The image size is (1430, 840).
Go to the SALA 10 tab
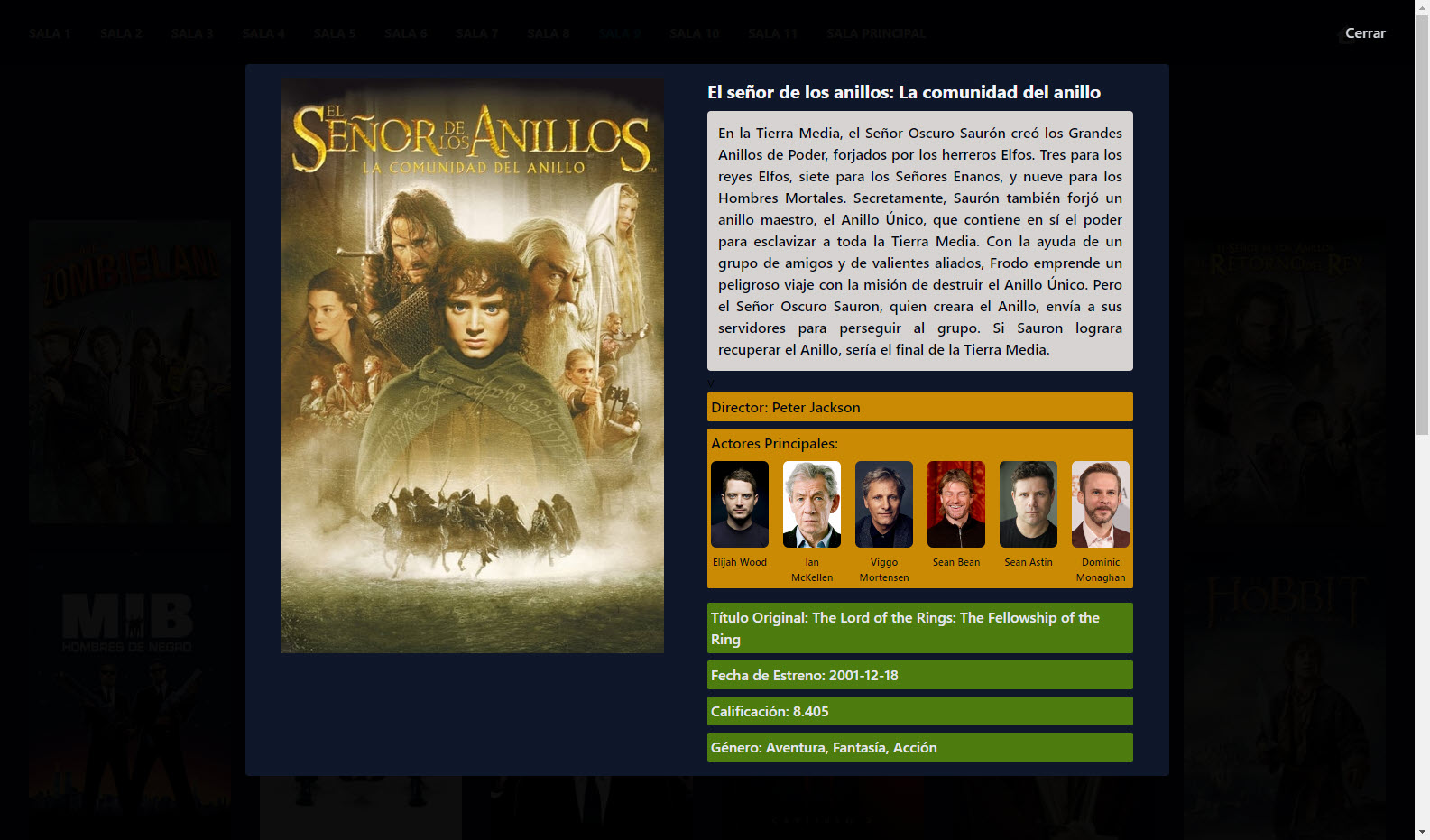[694, 33]
